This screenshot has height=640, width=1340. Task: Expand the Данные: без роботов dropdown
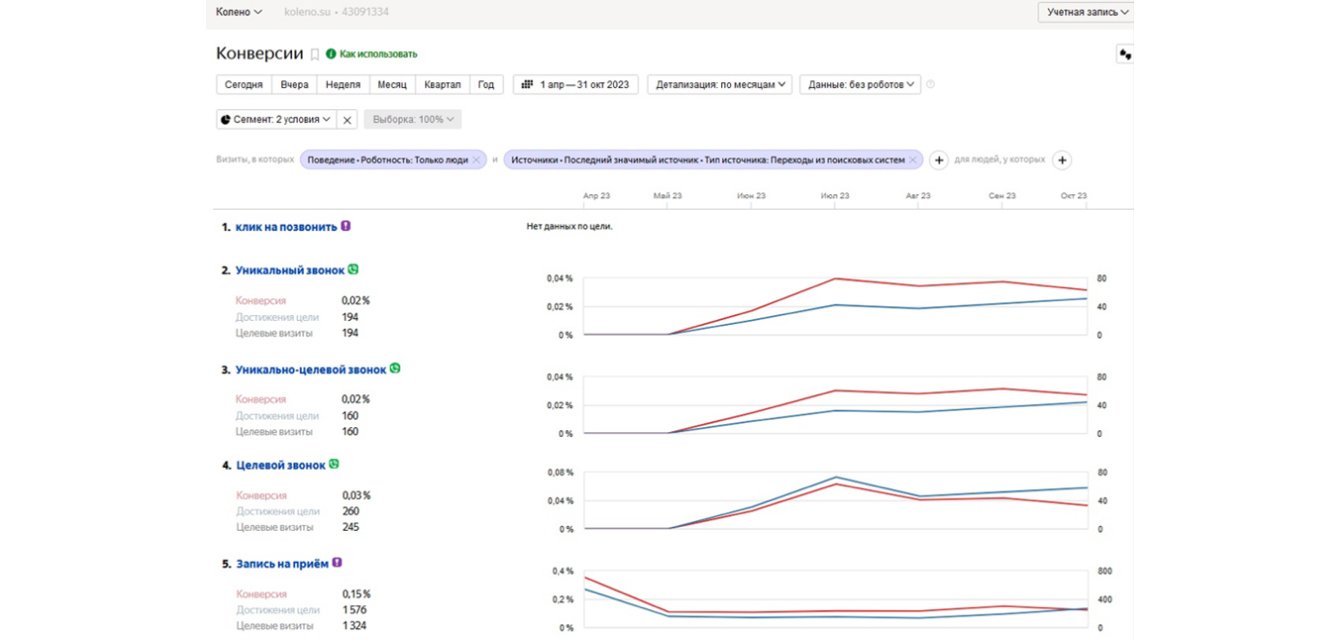tap(859, 85)
